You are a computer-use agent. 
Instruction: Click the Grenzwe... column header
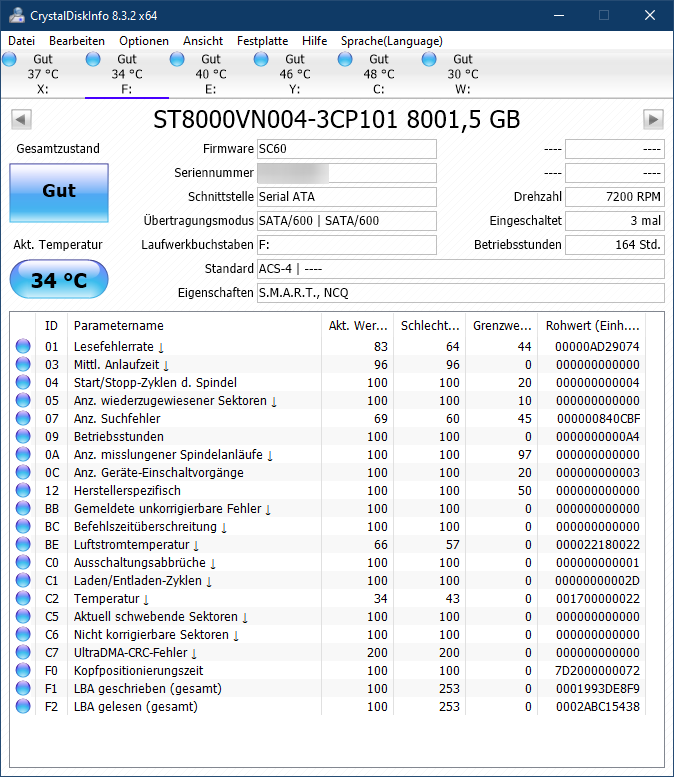tap(502, 326)
